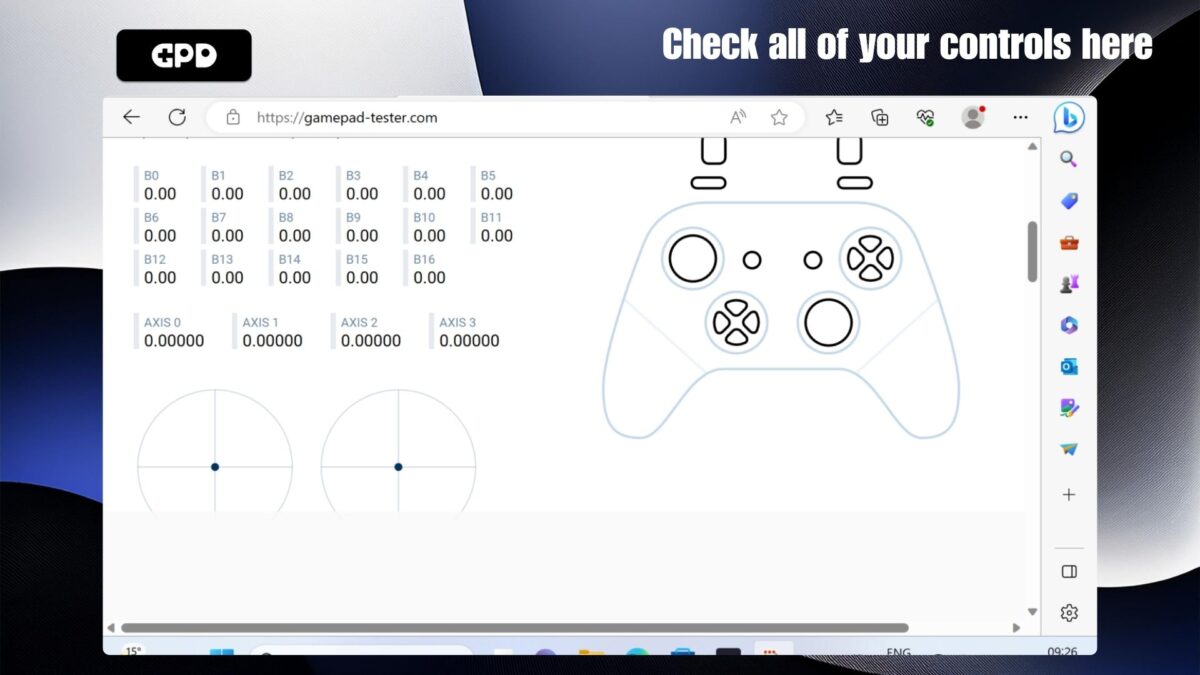The image size is (1200, 675).
Task: Launch Games from the Edge sidebar
Action: coord(1069,283)
